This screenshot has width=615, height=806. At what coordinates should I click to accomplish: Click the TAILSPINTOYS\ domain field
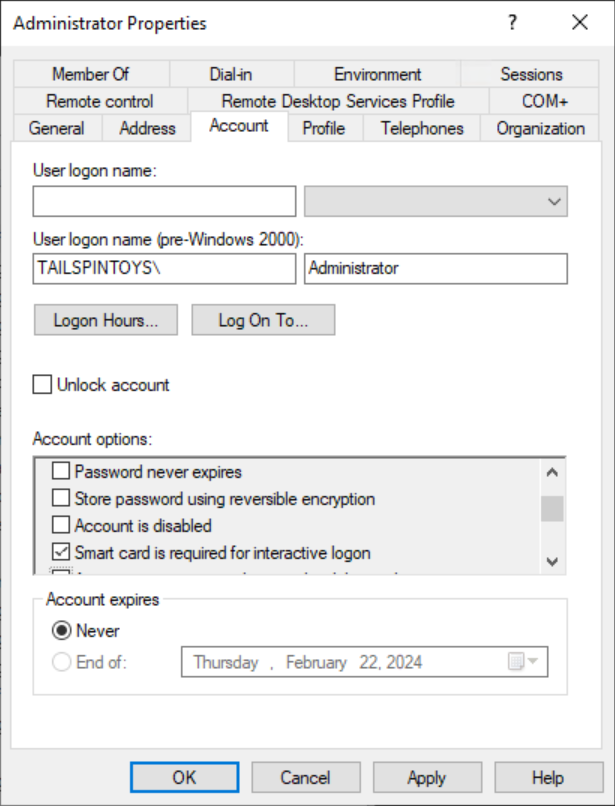point(165,268)
